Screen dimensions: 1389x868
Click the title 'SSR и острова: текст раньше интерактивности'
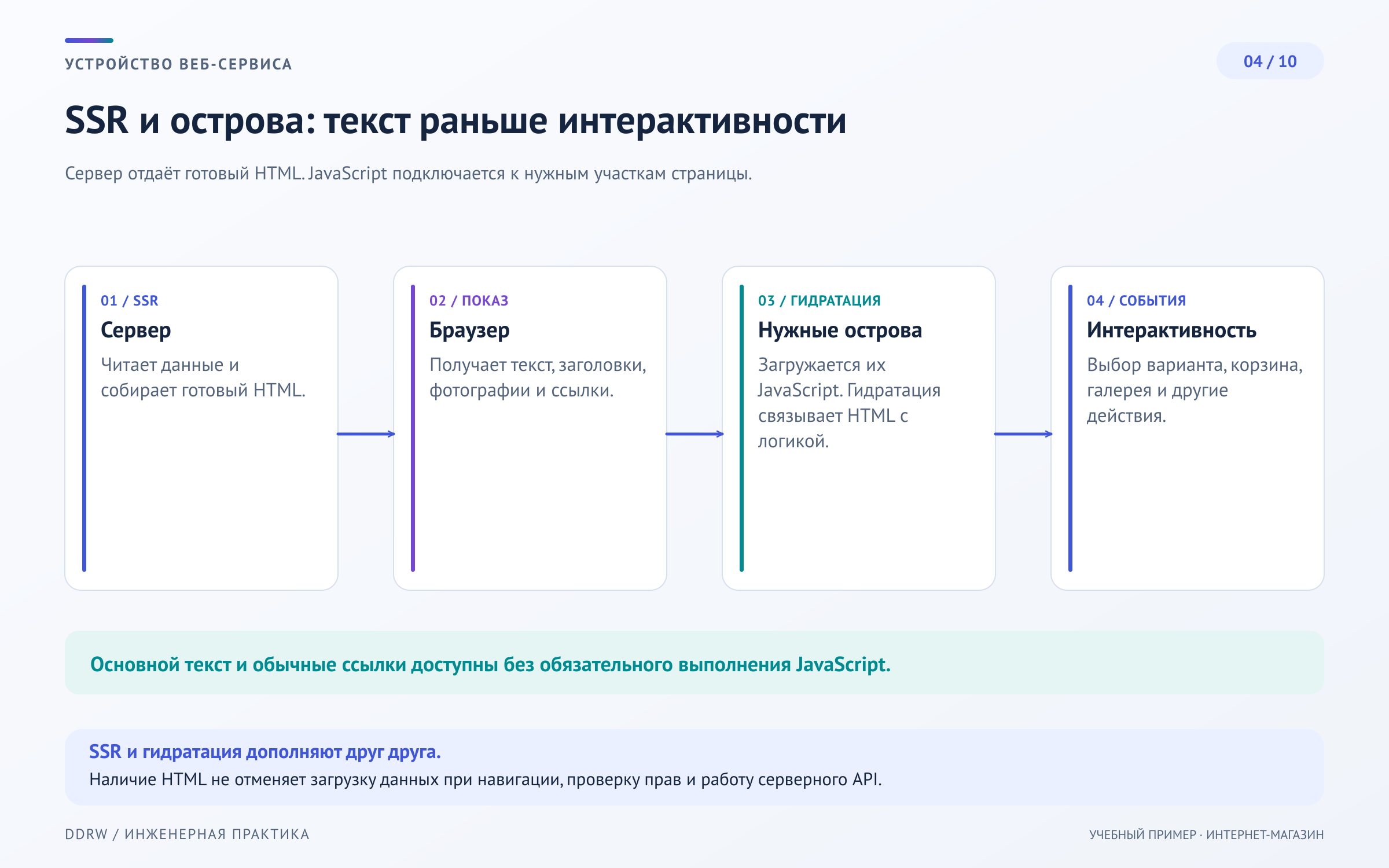[455, 120]
